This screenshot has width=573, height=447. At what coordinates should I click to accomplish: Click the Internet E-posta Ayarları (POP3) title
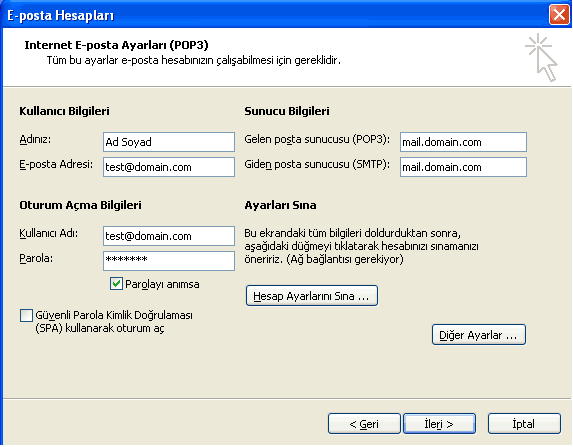point(116,45)
